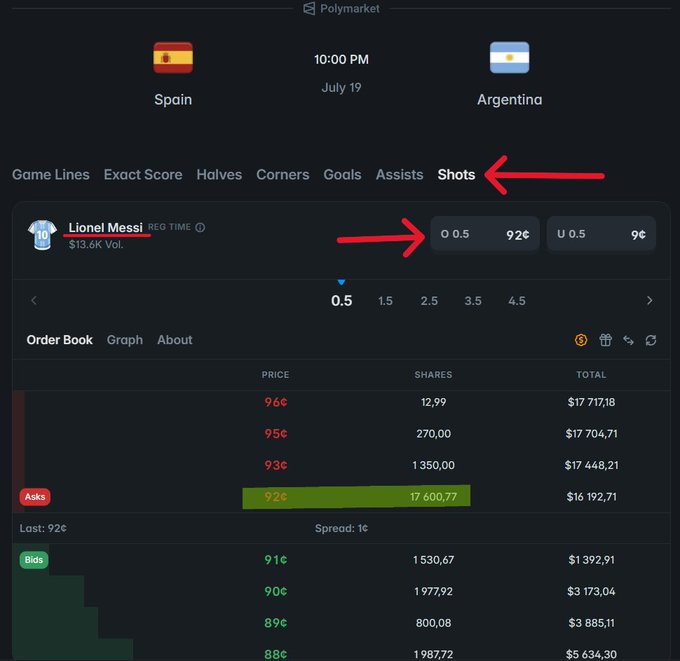Click the Spread: 1¢ text
This screenshot has height=661, width=680.
point(341,528)
